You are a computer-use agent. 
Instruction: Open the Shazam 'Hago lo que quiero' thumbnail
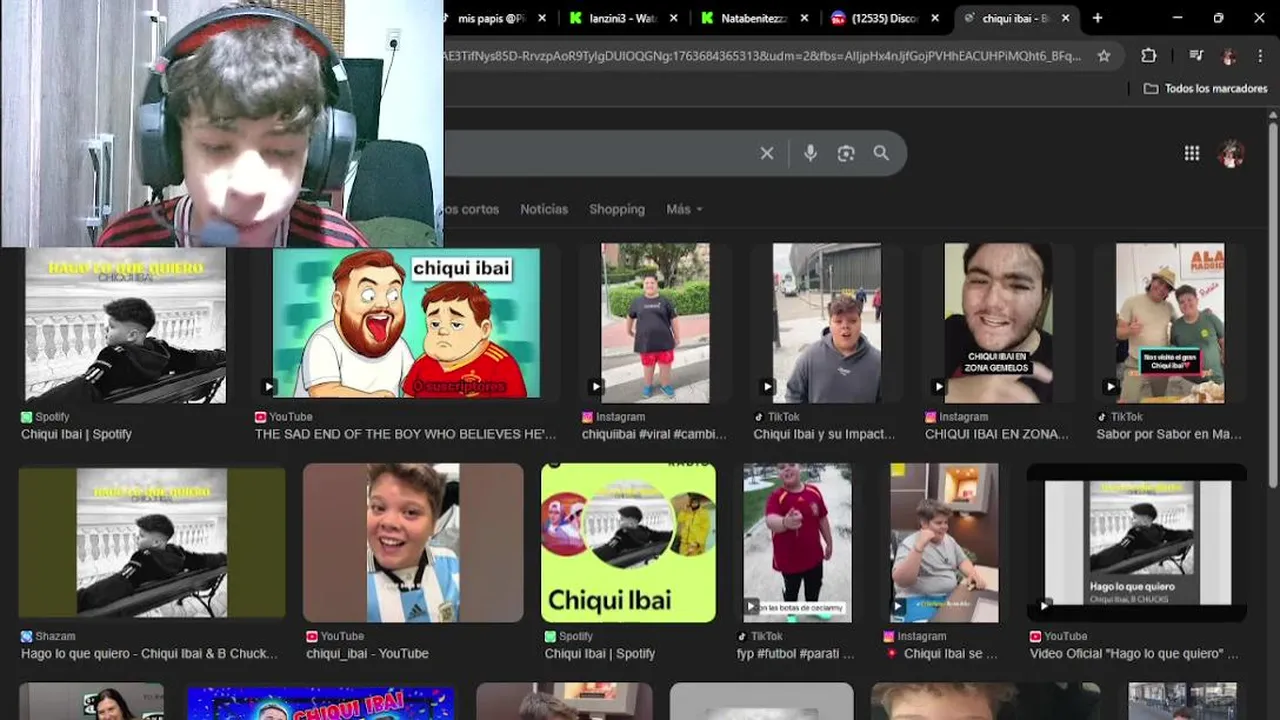(152, 542)
